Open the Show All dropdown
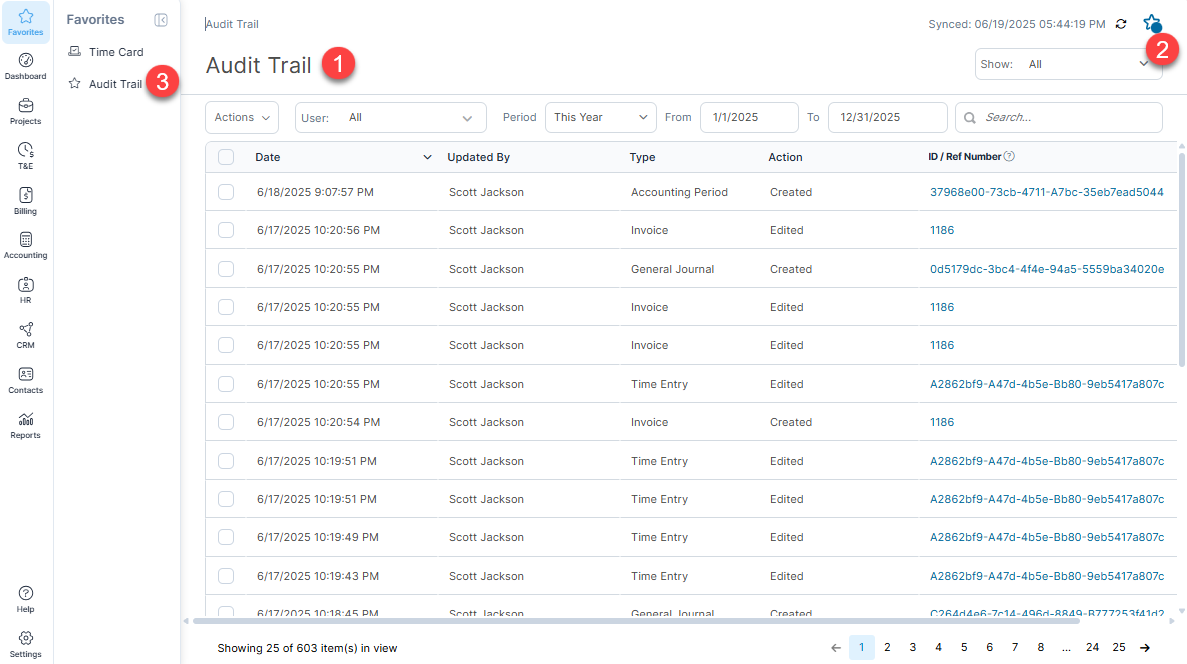Screen dimensions: 1187x664 (1067, 64)
